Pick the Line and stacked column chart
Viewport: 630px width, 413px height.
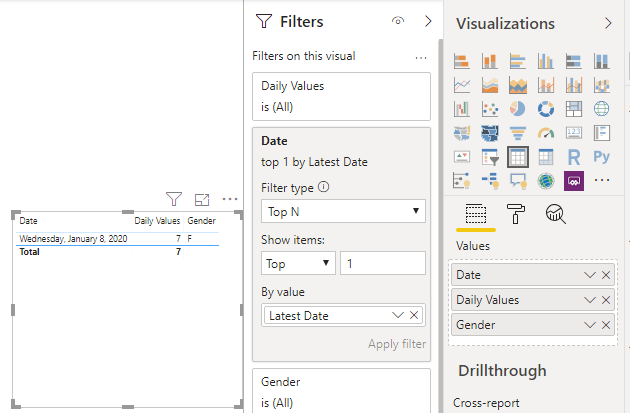[x=546, y=85]
